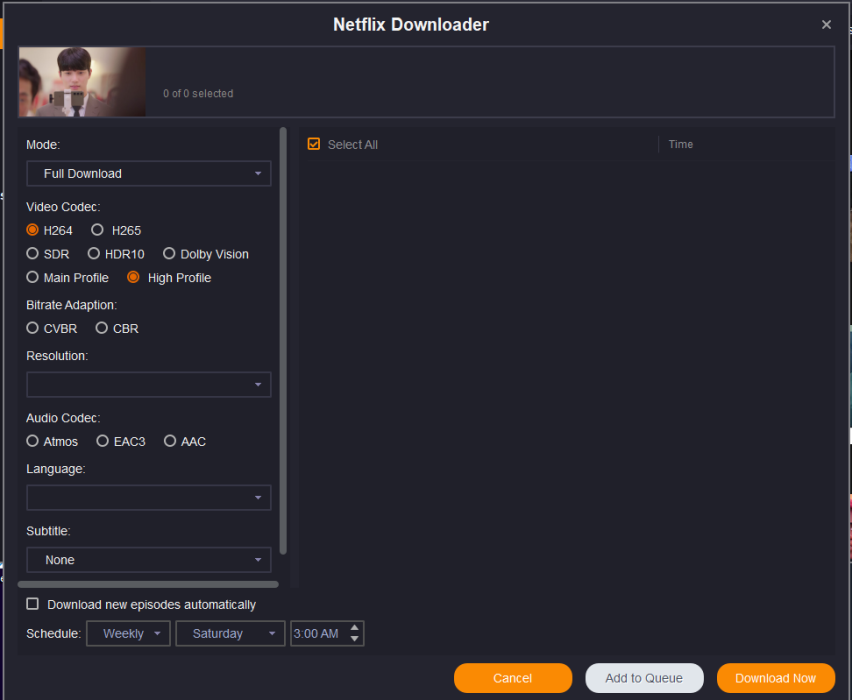Open the Weekly schedule frequency dropdown
Viewport: 852px width, 700px height.
point(128,634)
